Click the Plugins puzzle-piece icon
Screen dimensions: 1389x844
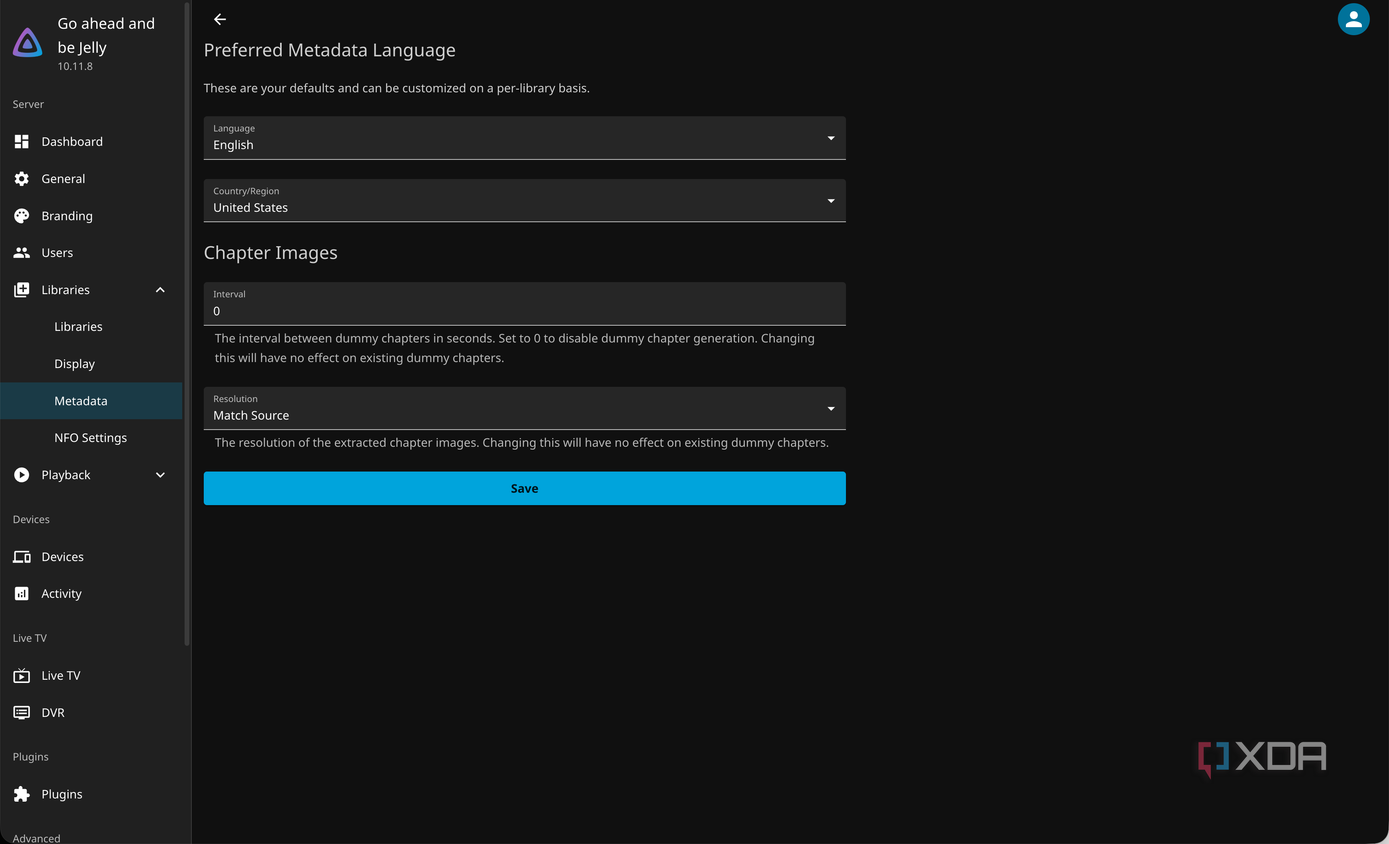click(x=22, y=794)
